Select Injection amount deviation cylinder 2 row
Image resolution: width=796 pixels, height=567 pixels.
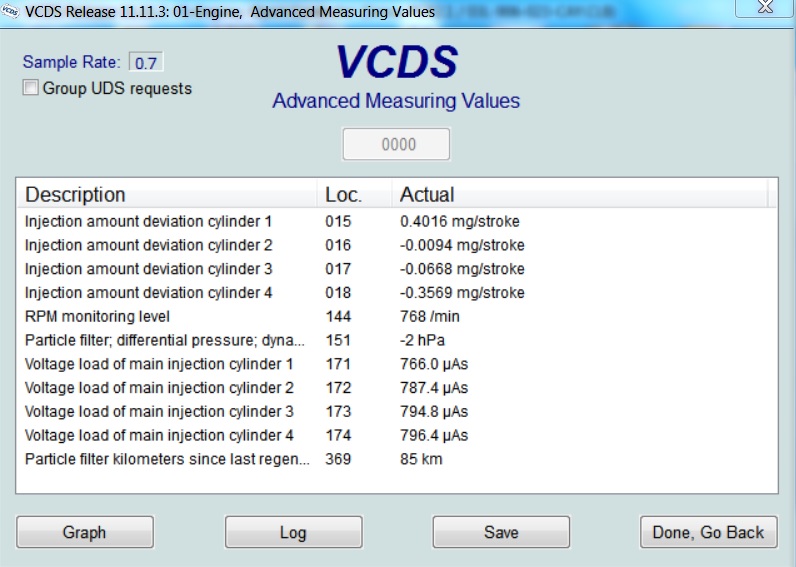[x=148, y=245]
